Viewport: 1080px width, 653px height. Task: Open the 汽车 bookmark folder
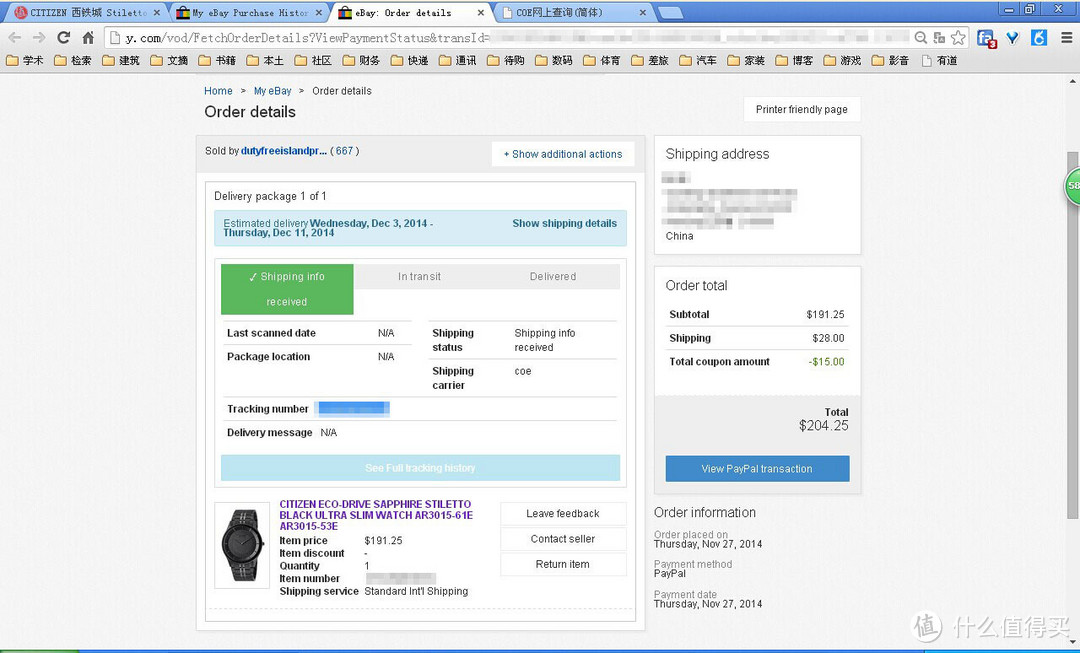(698, 61)
